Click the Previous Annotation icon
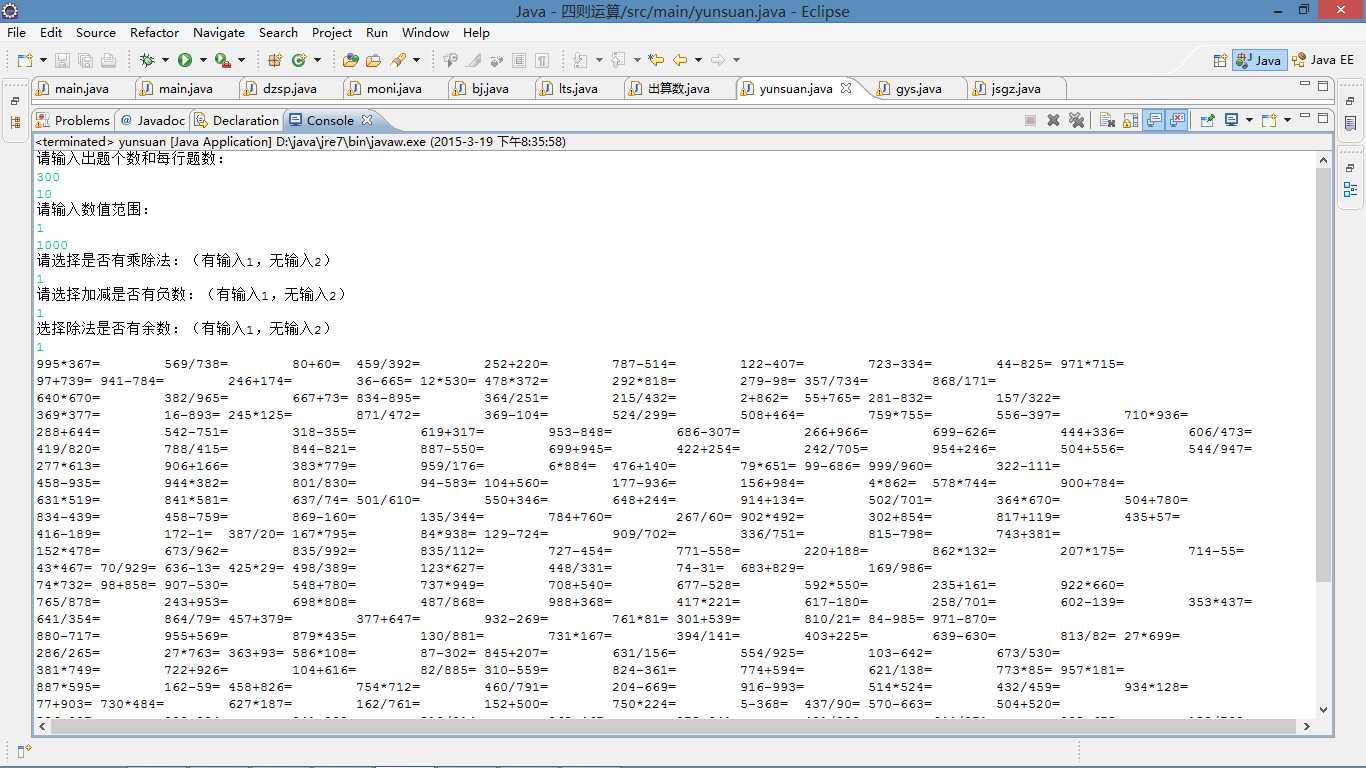 [x=618, y=60]
